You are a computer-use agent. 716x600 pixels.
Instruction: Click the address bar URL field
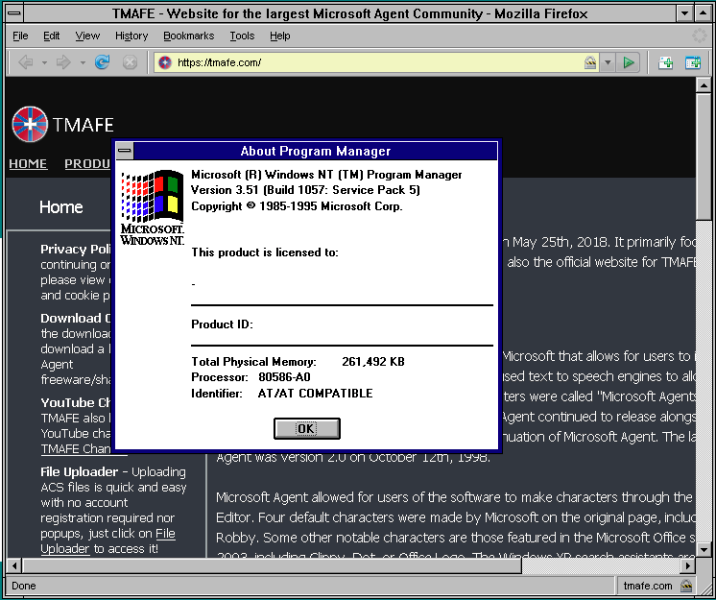click(x=377, y=62)
